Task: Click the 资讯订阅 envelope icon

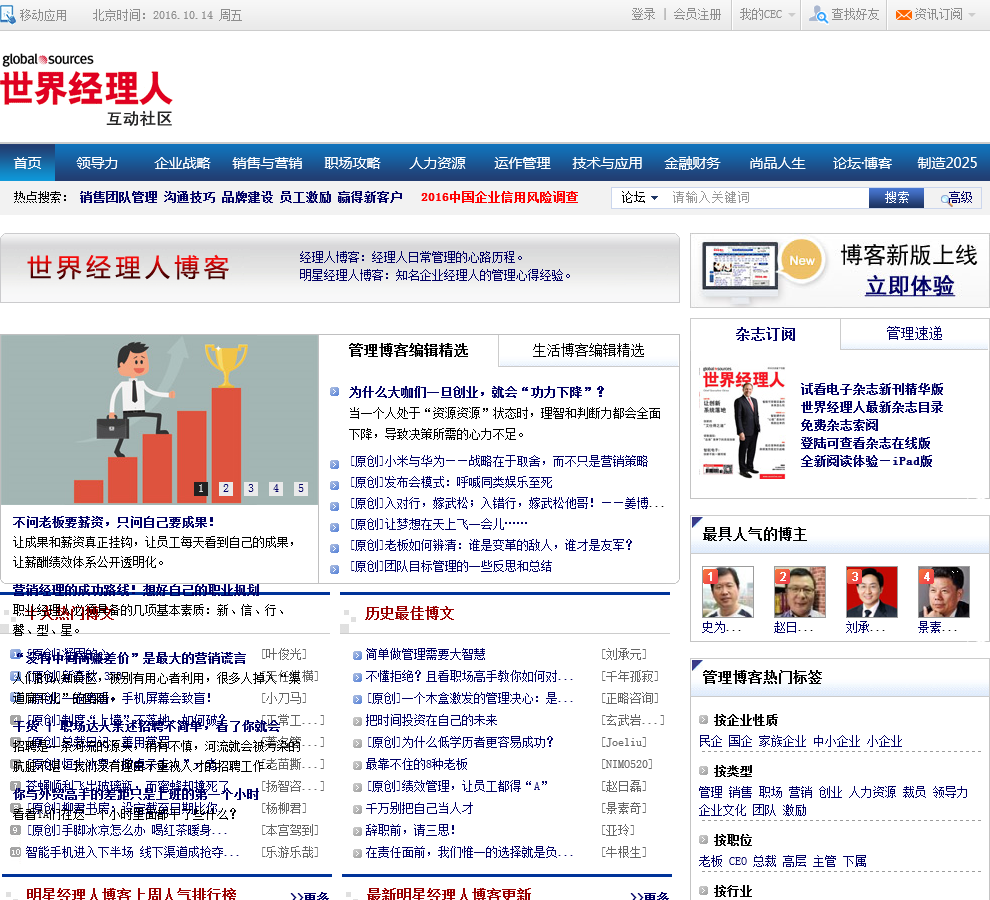Action: point(904,15)
